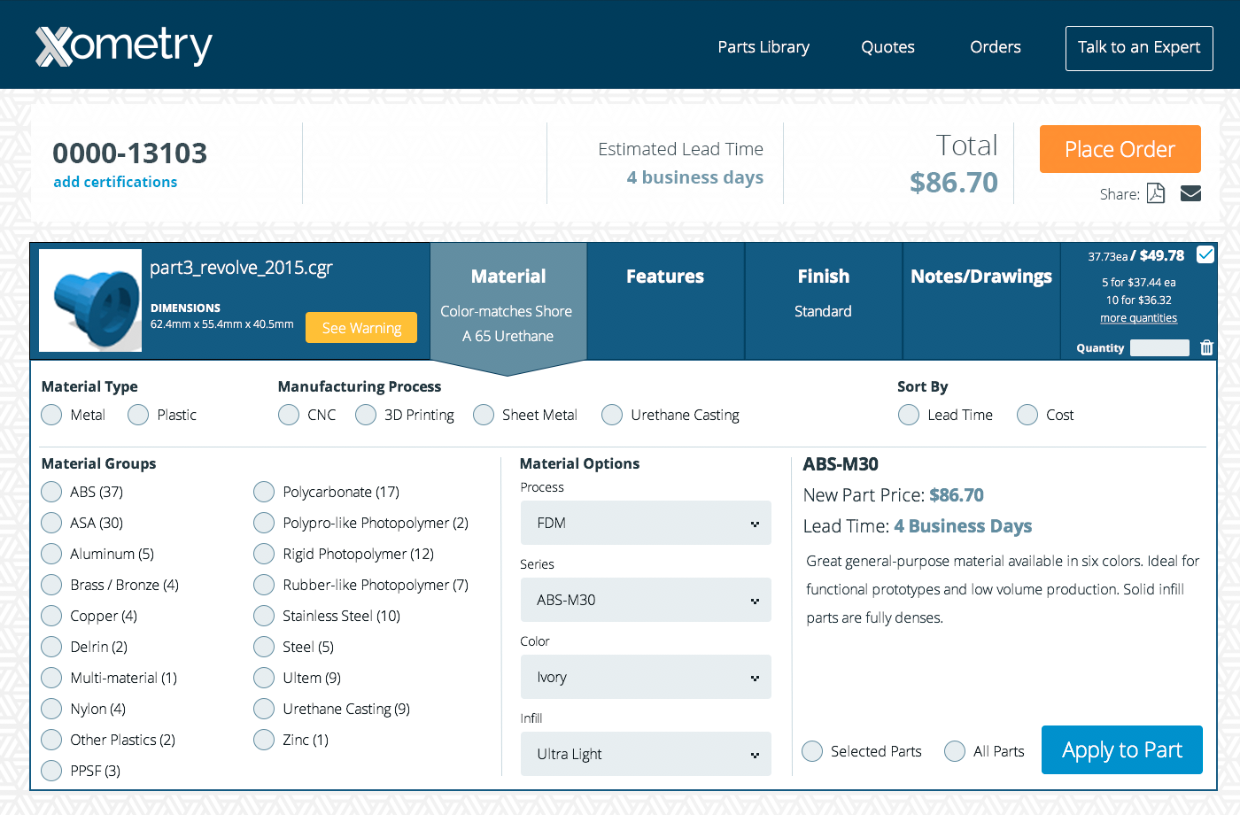Click the ABS-M30 material heading

pos(841,464)
